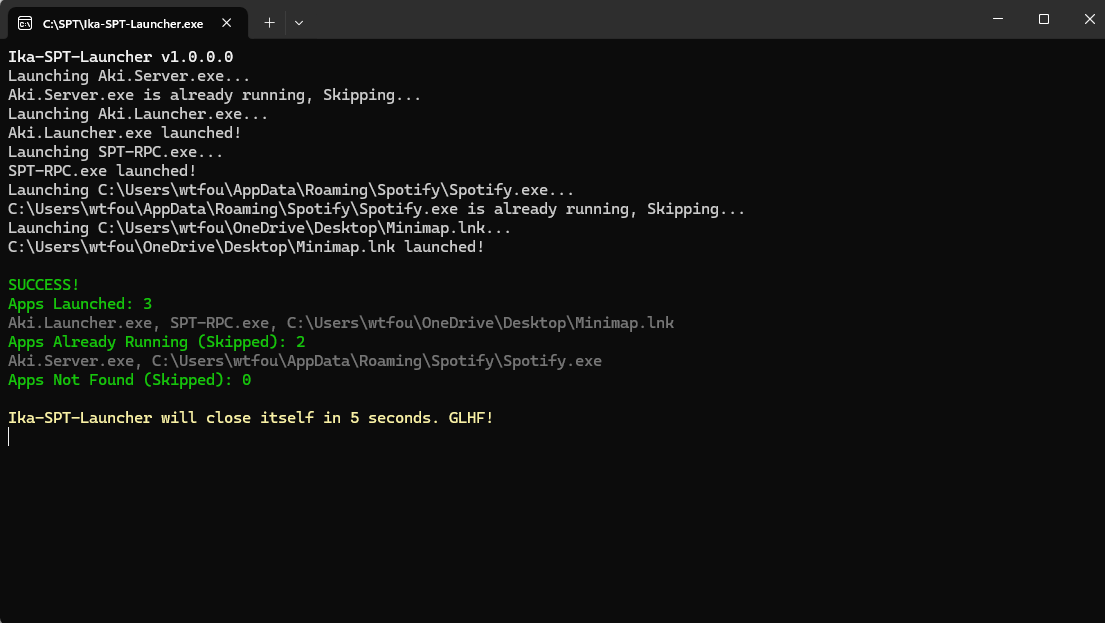This screenshot has height=623, width=1105.
Task: Click the terminal icon on the tab
Action: pos(25,23)
